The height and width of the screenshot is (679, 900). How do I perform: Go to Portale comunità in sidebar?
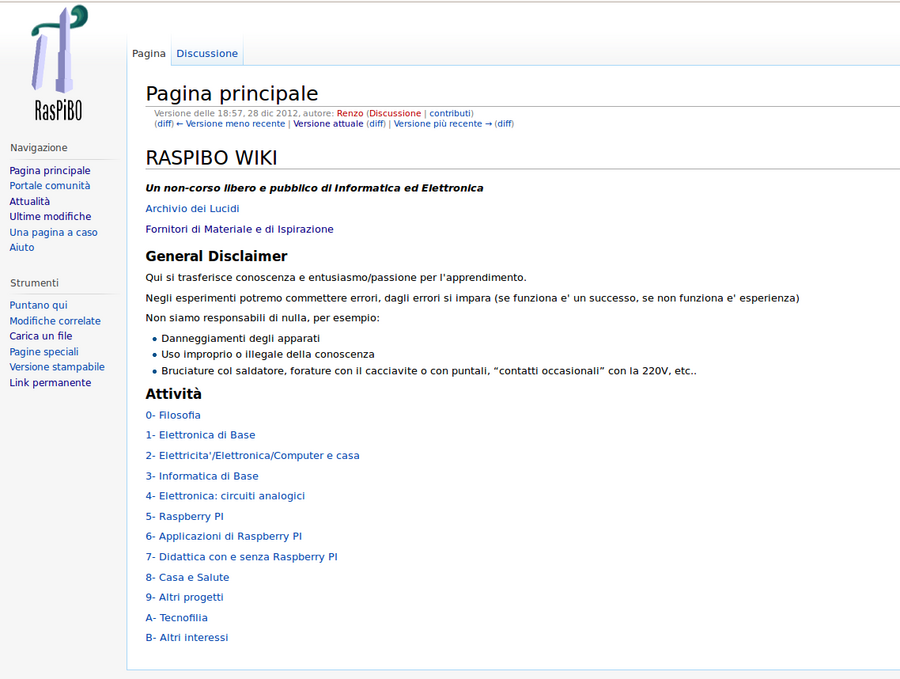[x=49, y=186]
